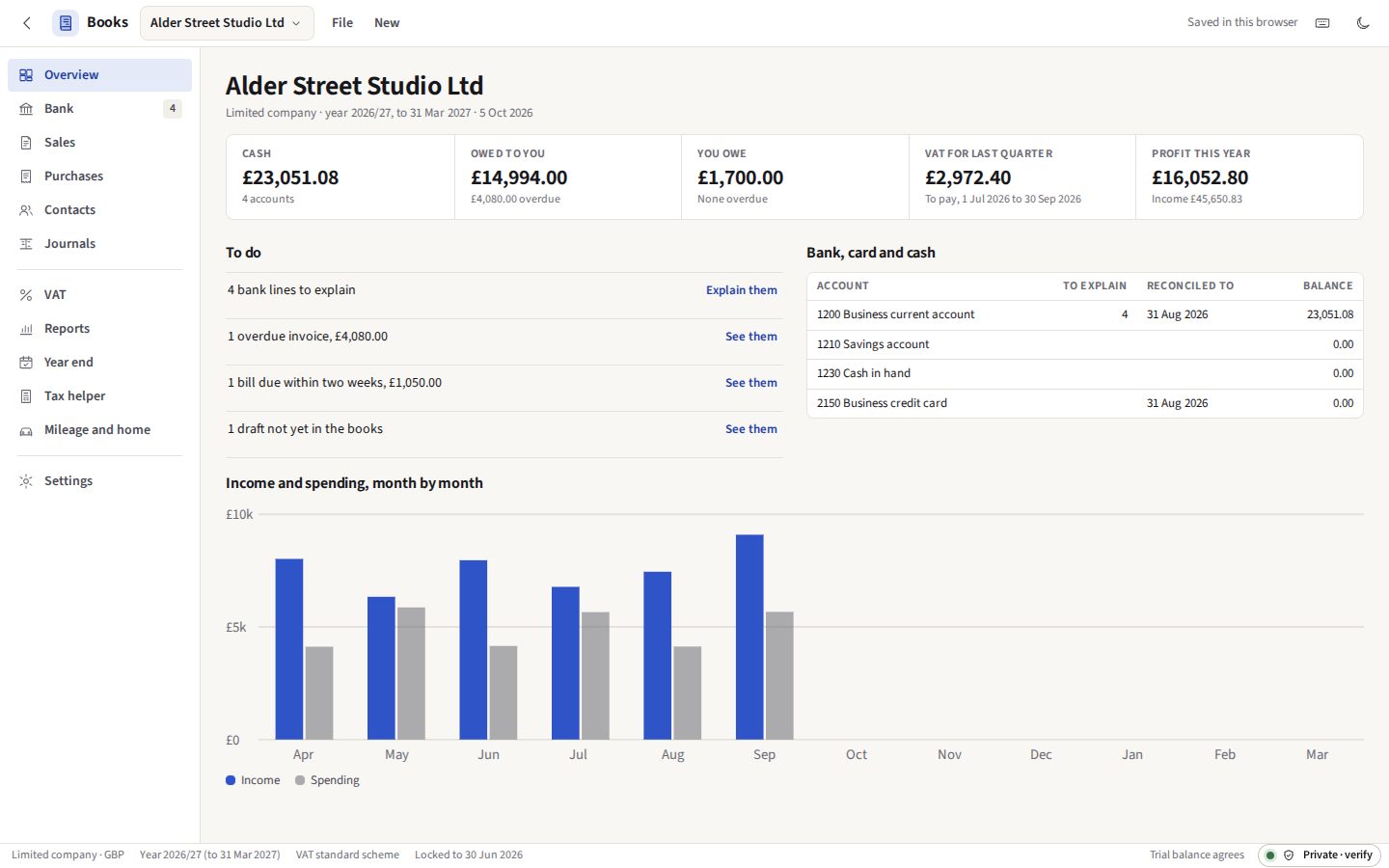
Task: Open Mileage and home page label
Action: pos(97,430)
